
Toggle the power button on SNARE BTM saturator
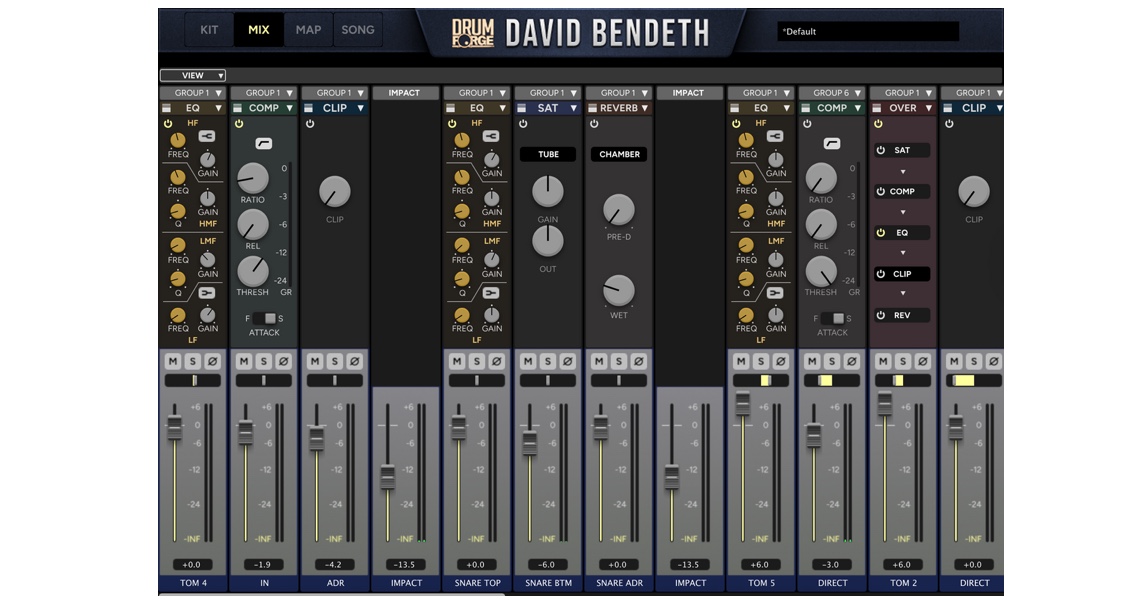pos(524,124)
